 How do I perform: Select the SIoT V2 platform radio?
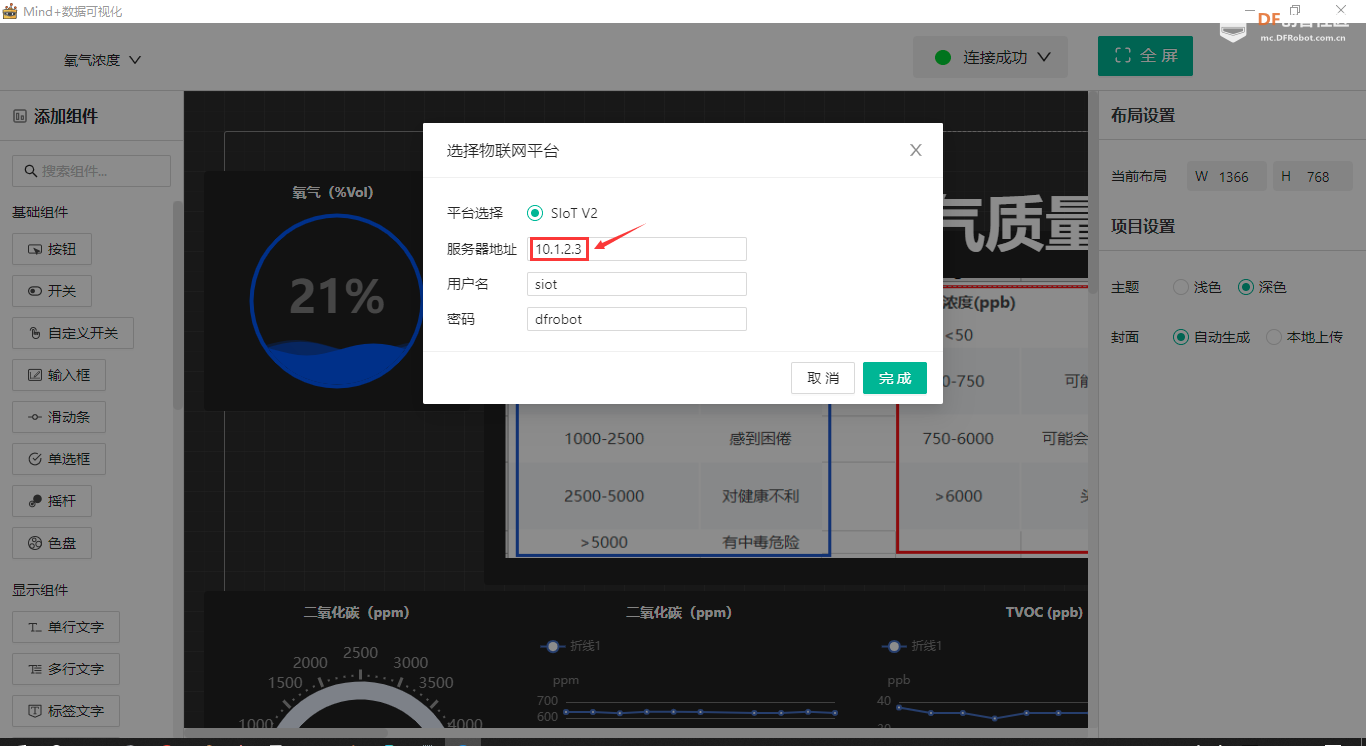(x=535, y=213)
